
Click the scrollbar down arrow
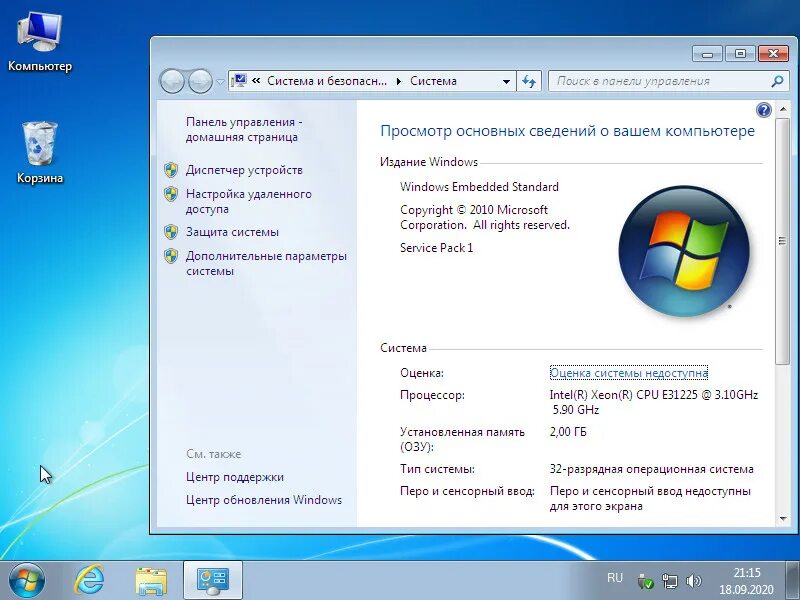(x=783, y=519)
